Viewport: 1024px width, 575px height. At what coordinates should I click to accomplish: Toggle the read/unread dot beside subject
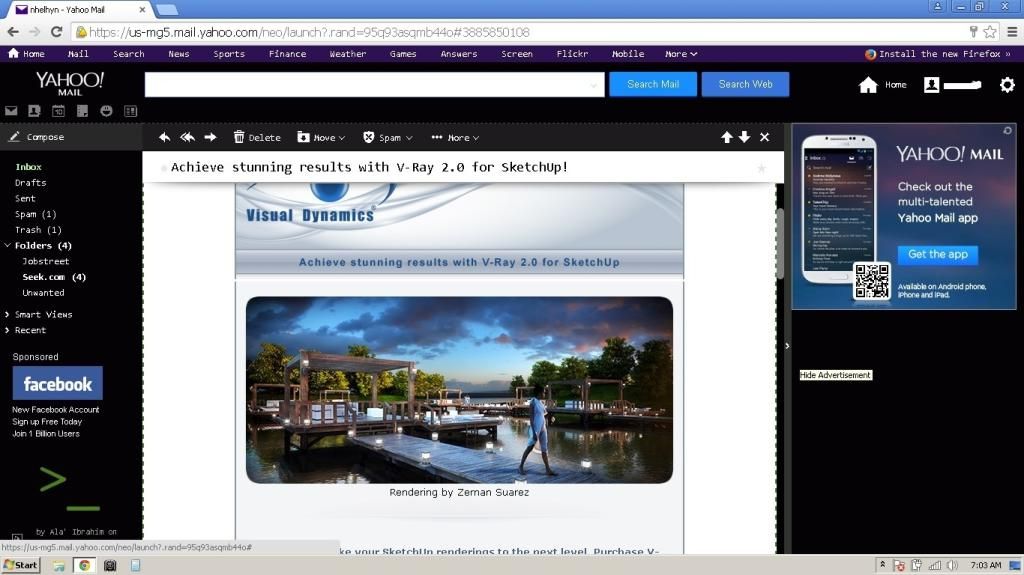click(163, 168)
